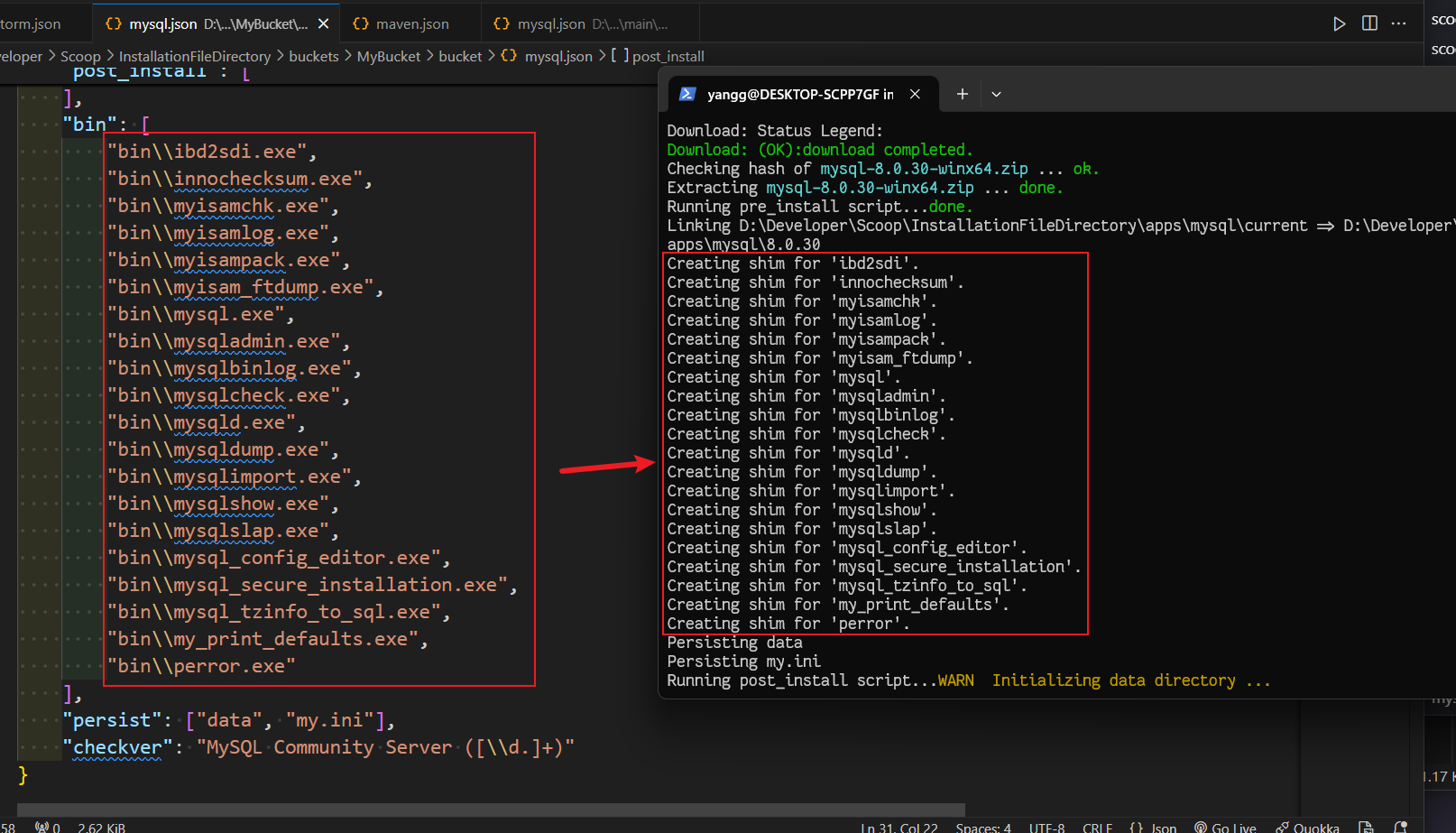Viewport: 1456px width, 833px height.
Task: Run the file with the play icon
Action: 1340,23
